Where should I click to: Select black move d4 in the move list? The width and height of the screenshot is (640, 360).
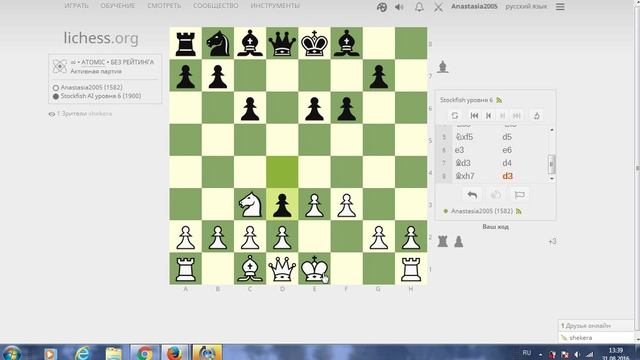tap(507, 163)
